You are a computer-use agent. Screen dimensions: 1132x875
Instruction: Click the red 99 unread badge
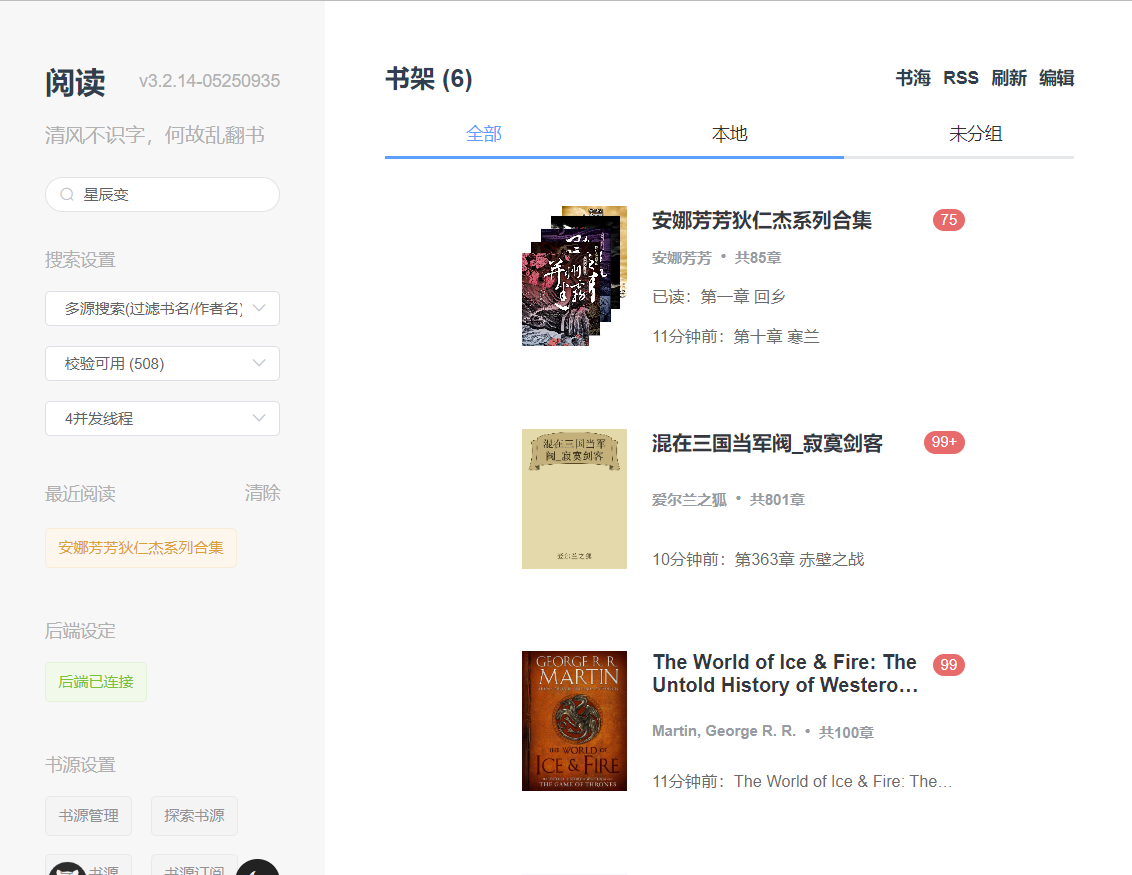pyautogui.click(x=948, y=665)
